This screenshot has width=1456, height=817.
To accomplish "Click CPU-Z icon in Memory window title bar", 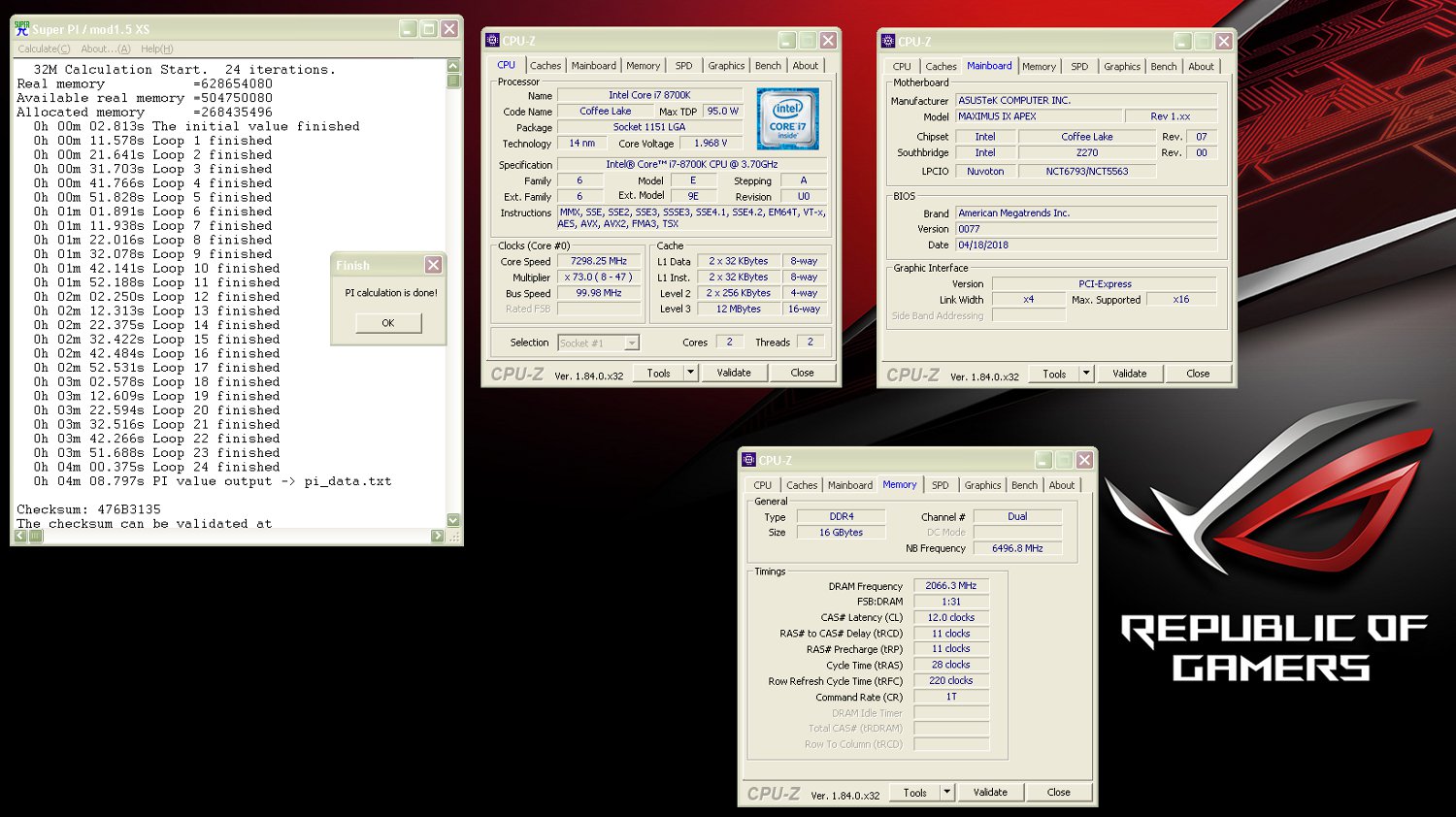I will tap(748, 460).
